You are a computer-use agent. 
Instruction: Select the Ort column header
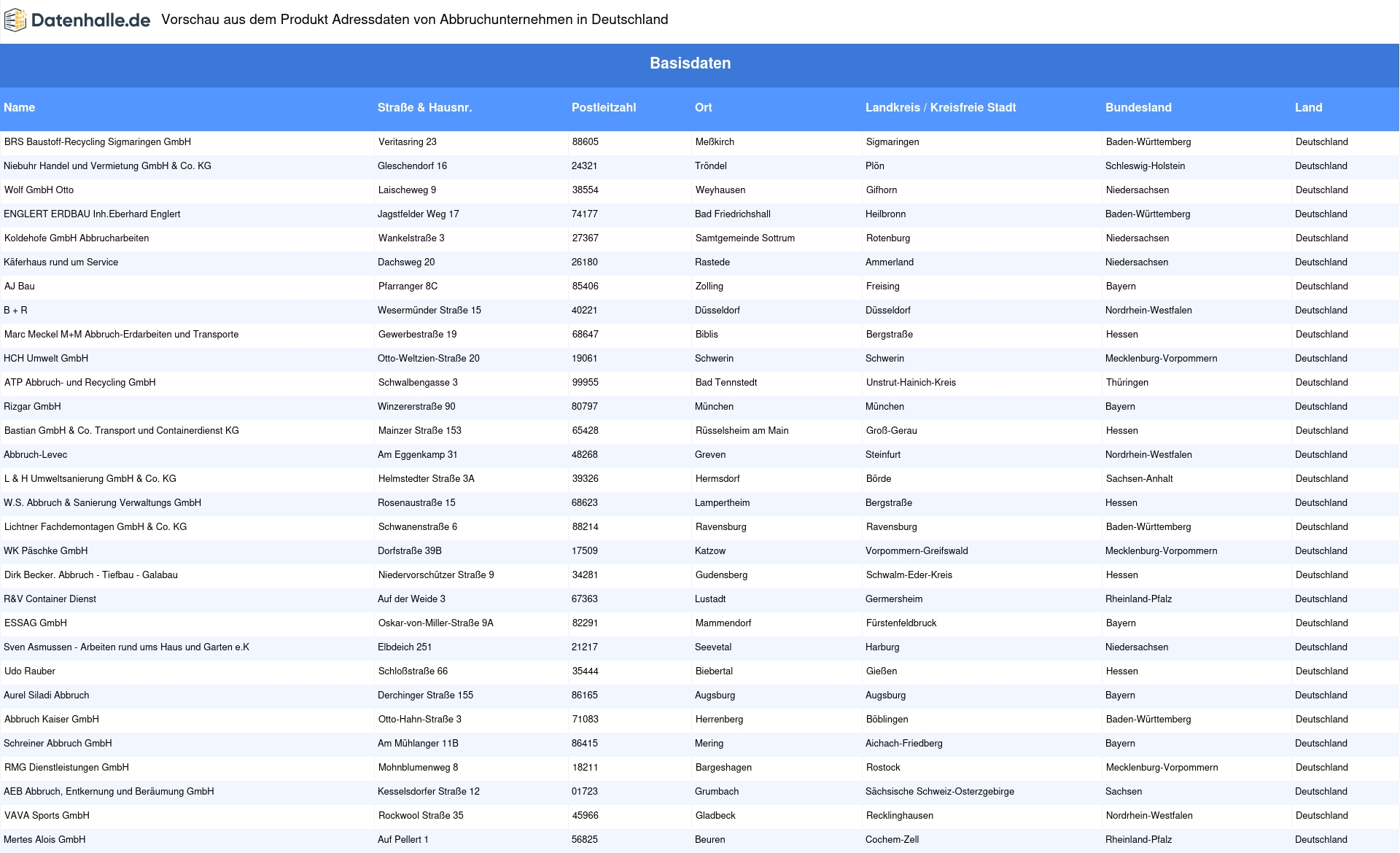point(704,107)
